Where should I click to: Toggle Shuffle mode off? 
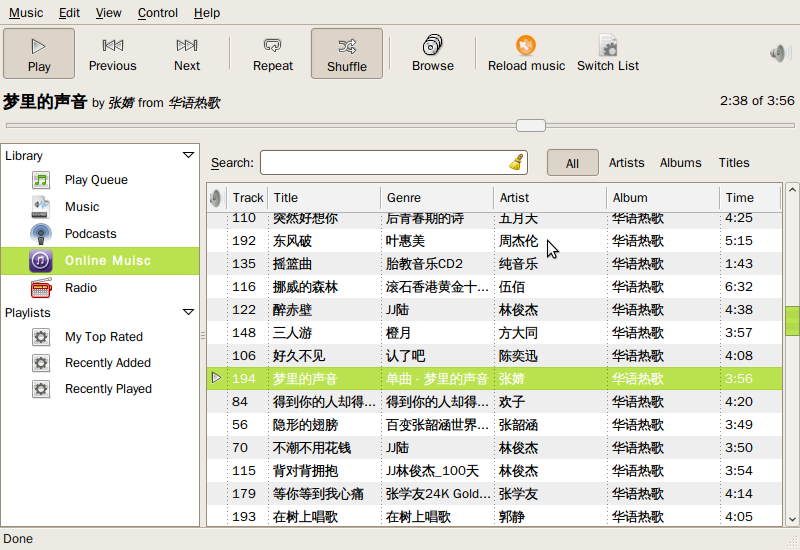[x=347, y=54]
